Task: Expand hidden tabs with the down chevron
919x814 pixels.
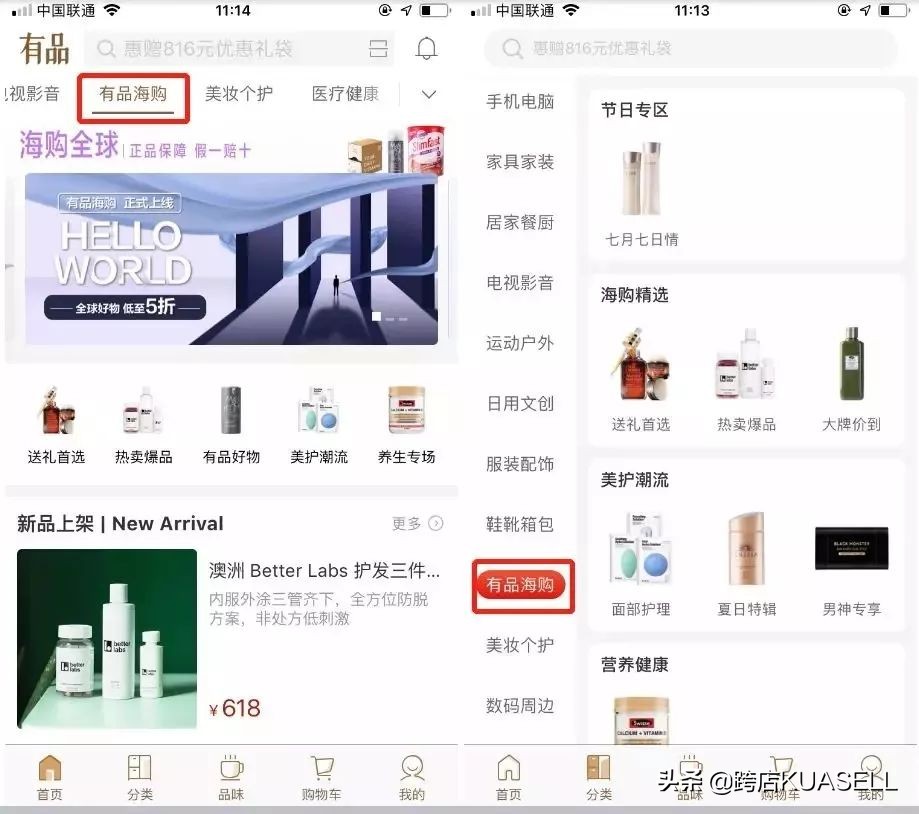Action: click(x=428, y=93)
